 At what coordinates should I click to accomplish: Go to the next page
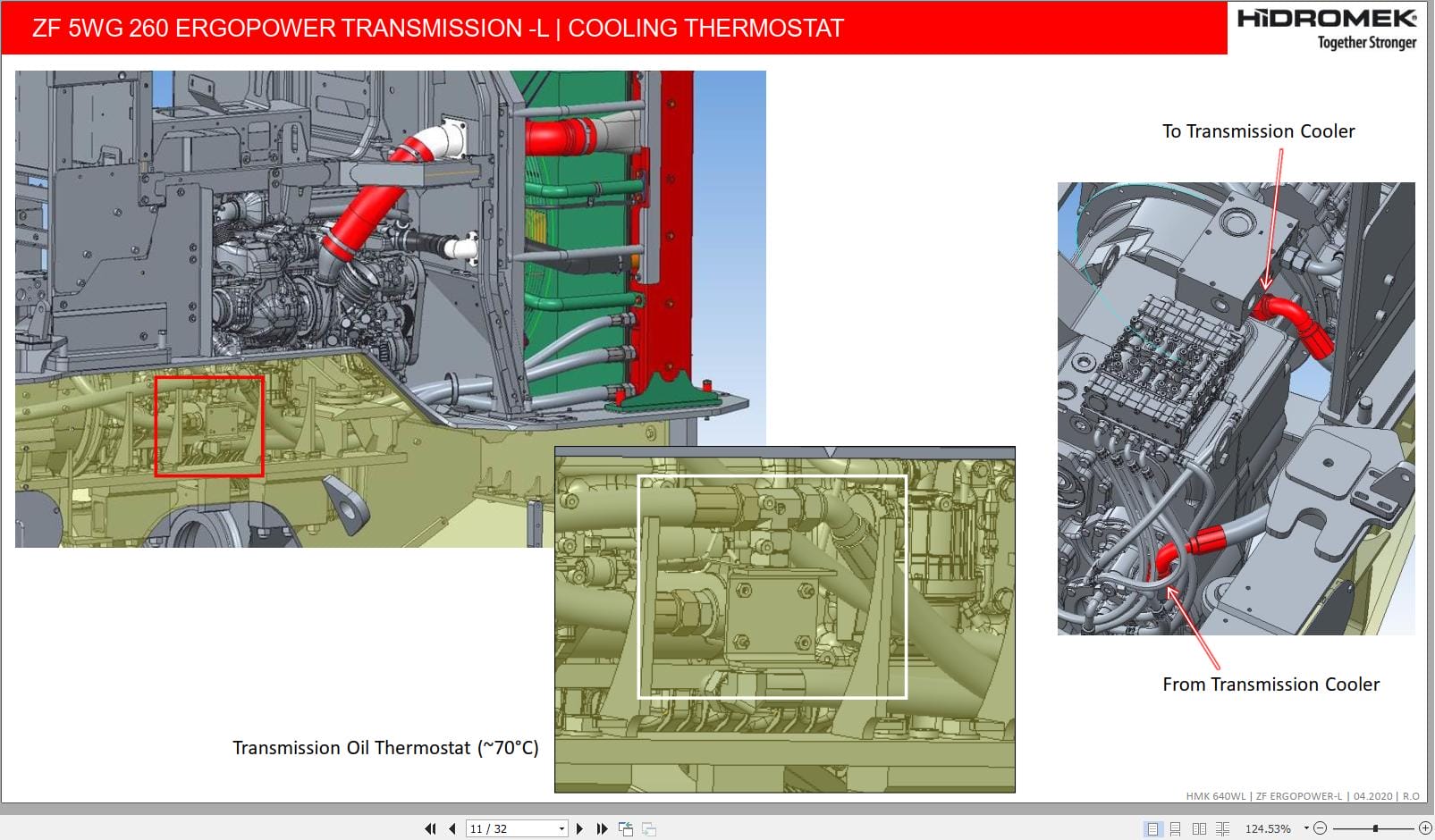(578, 828)
